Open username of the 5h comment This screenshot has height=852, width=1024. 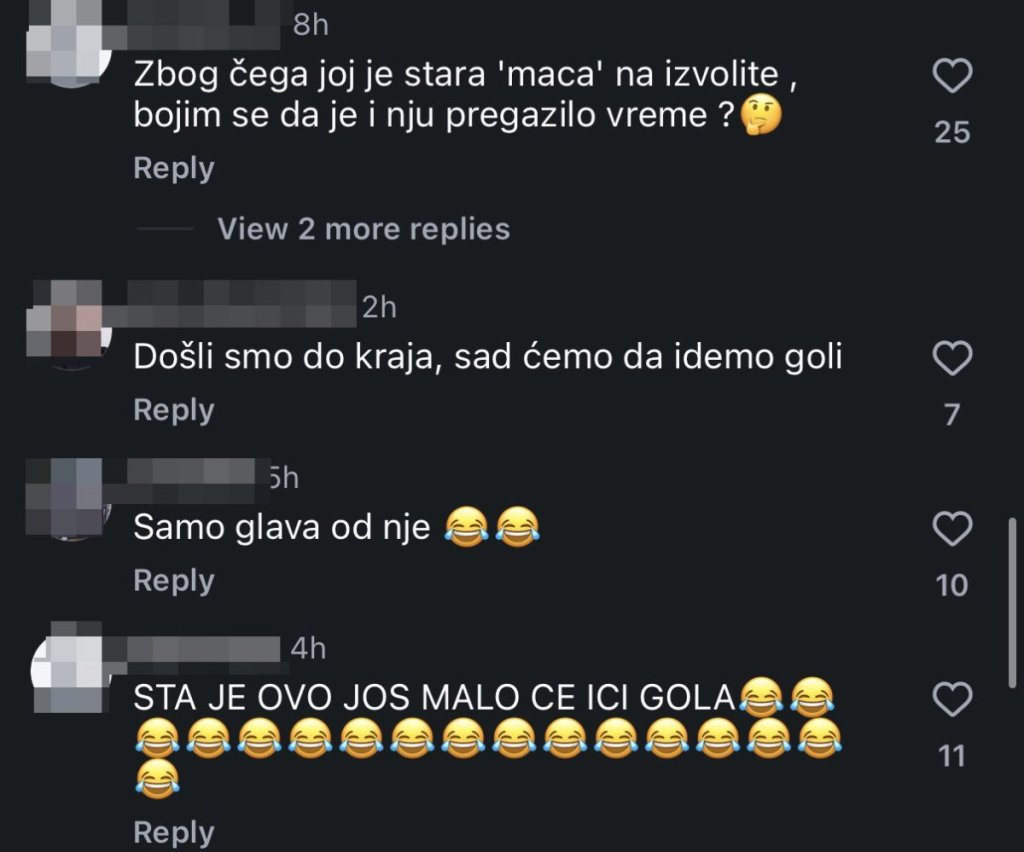189,480
